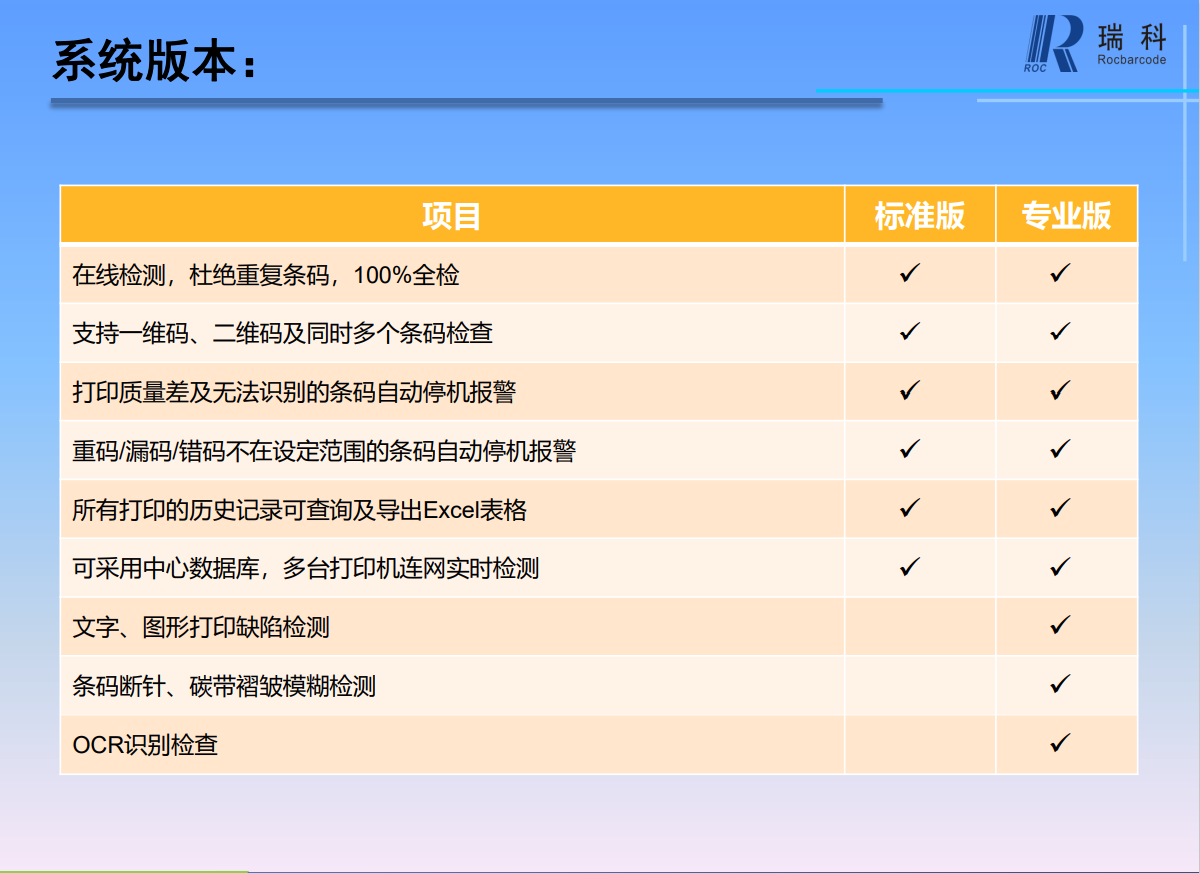Click 专业版 checkmark for 条码断针 row
The height and width of the screenshot is (873, 1200).
[x=1060, y=685]
